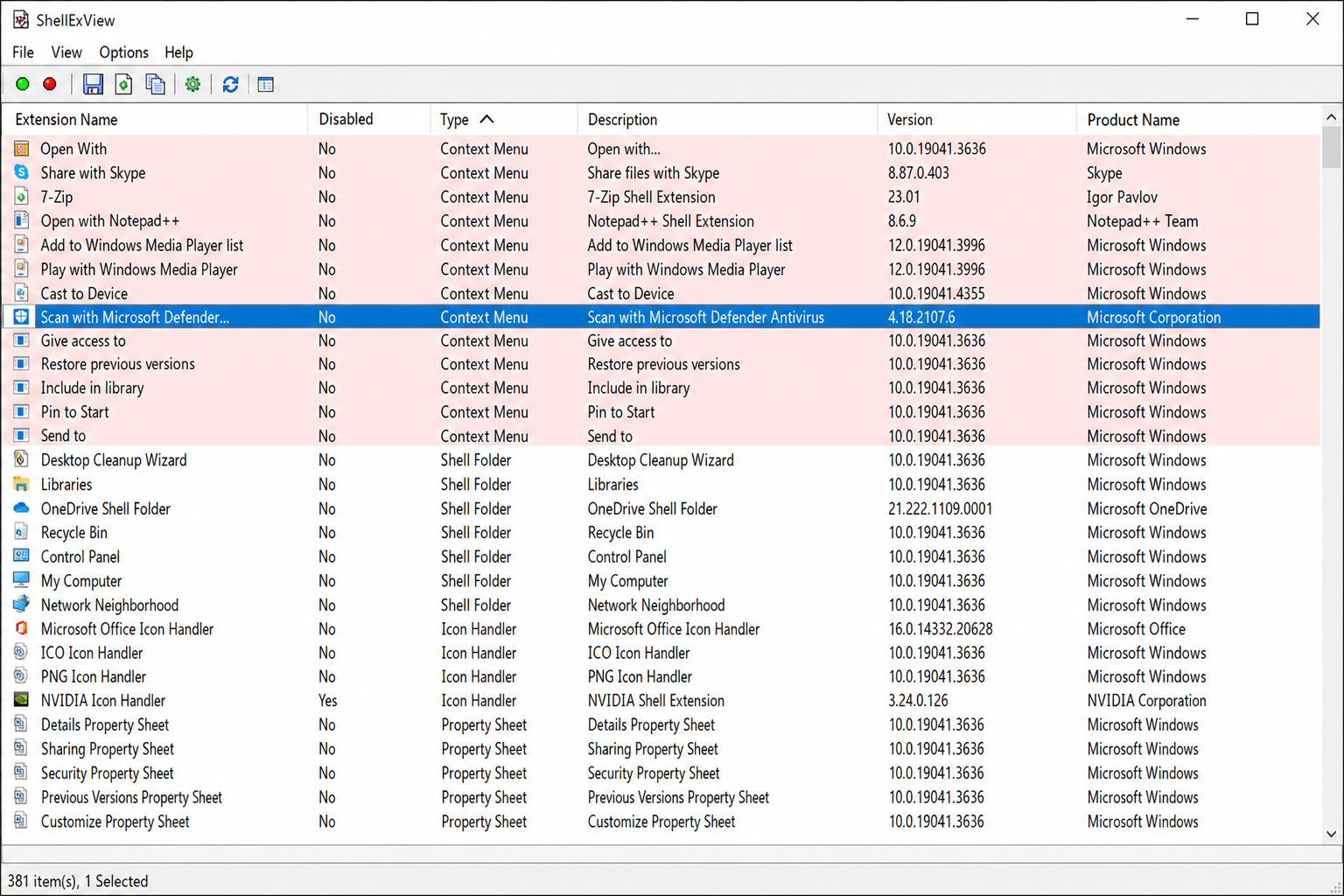Screen dimensions: 1344x896
Task: Sort by the Type column header
Action: [x=504, y=120]
